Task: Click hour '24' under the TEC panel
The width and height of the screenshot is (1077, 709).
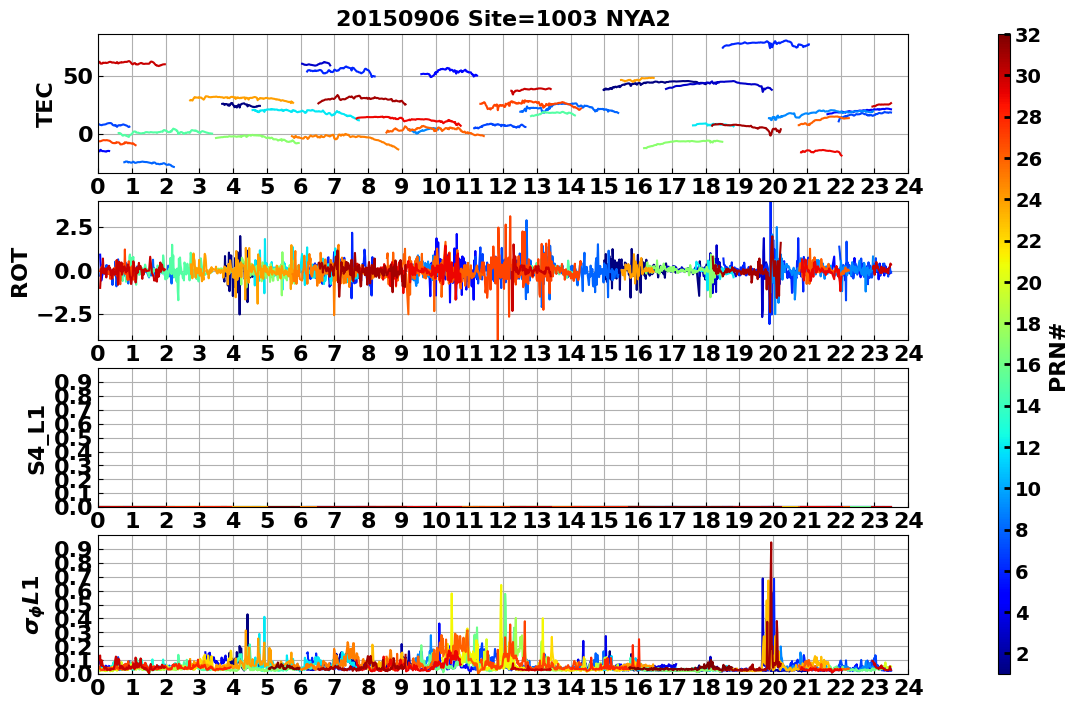Action: 908,186
